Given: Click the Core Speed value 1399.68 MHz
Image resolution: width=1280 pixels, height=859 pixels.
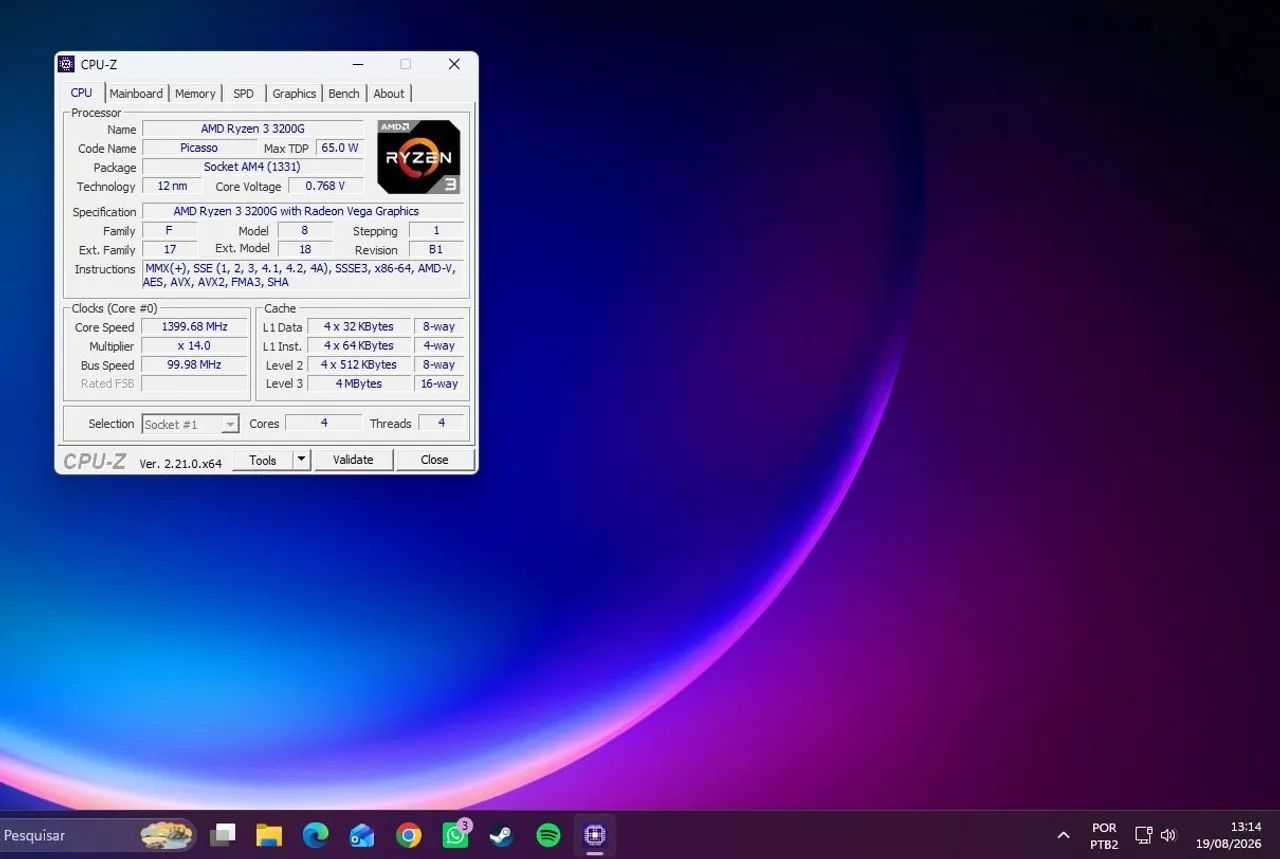Looking at the screenshot, I should coord(195,327).
